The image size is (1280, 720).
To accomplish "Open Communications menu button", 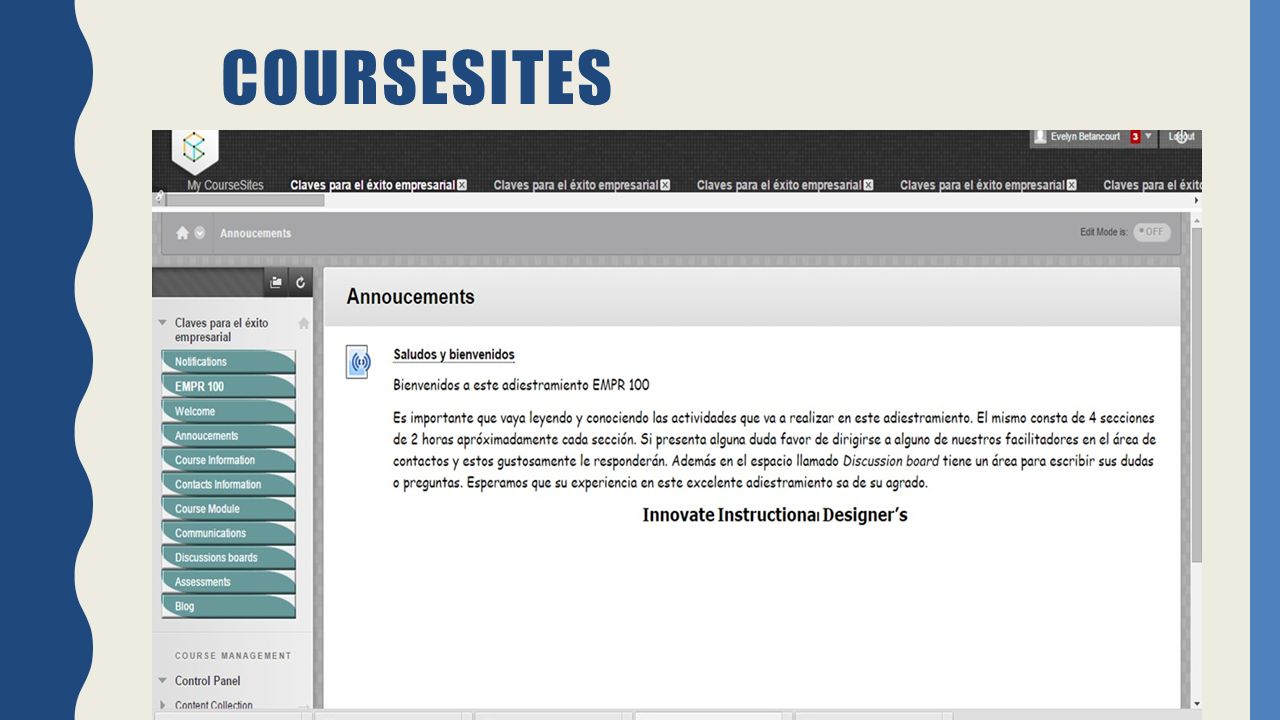I will [228, 533].
